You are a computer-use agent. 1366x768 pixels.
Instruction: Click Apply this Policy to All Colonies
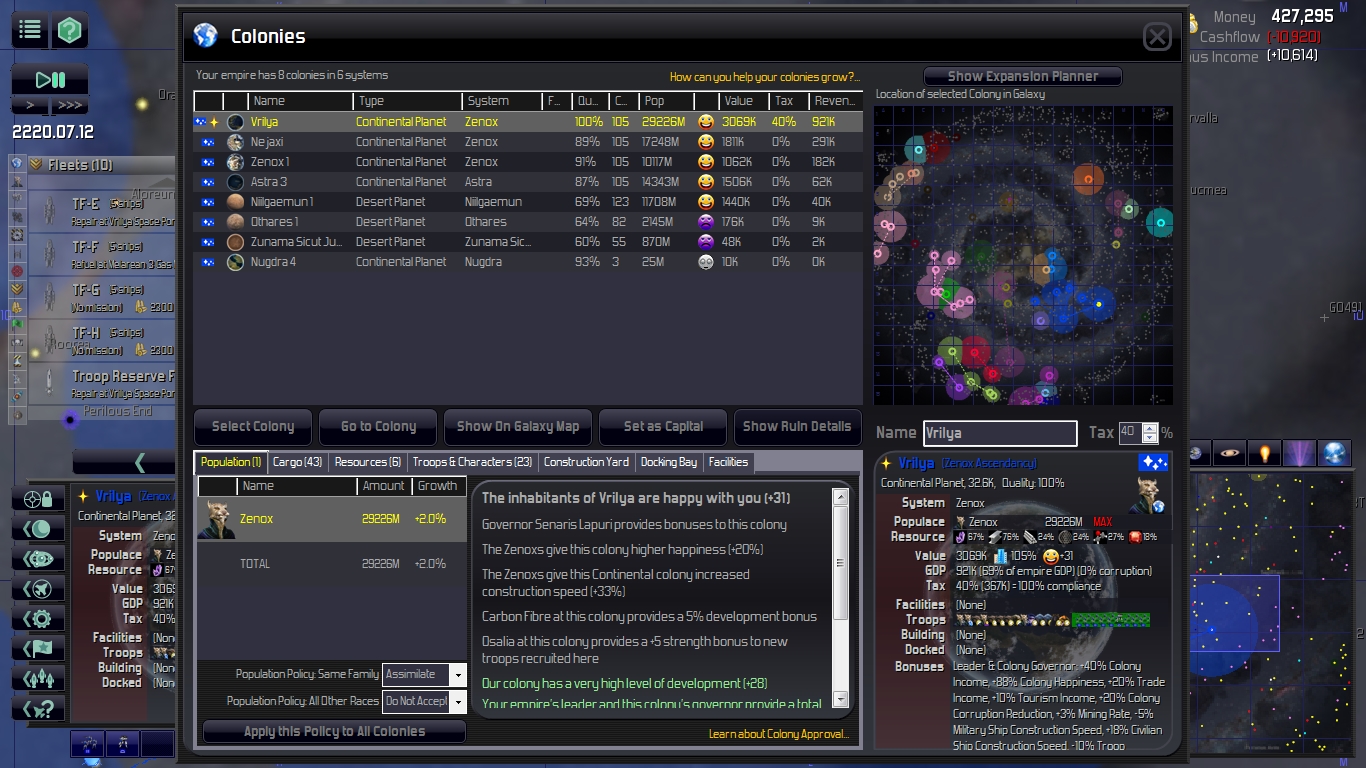pos(334,731)
